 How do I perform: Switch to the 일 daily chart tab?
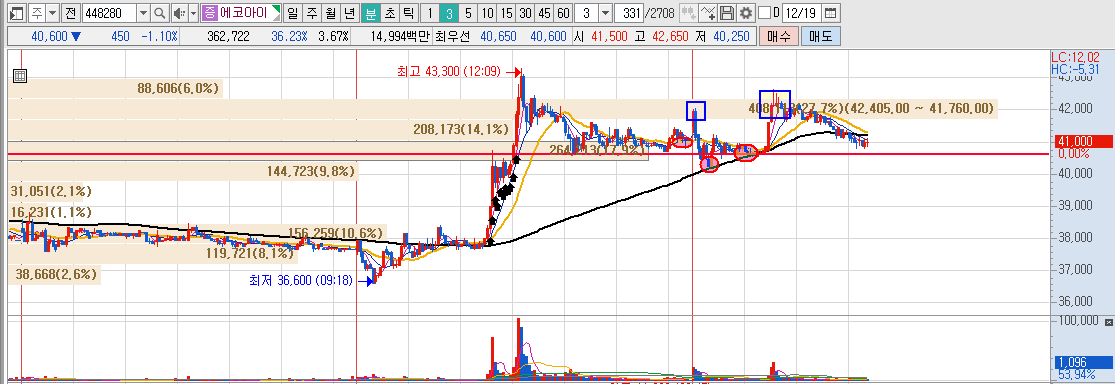[292, 13]
